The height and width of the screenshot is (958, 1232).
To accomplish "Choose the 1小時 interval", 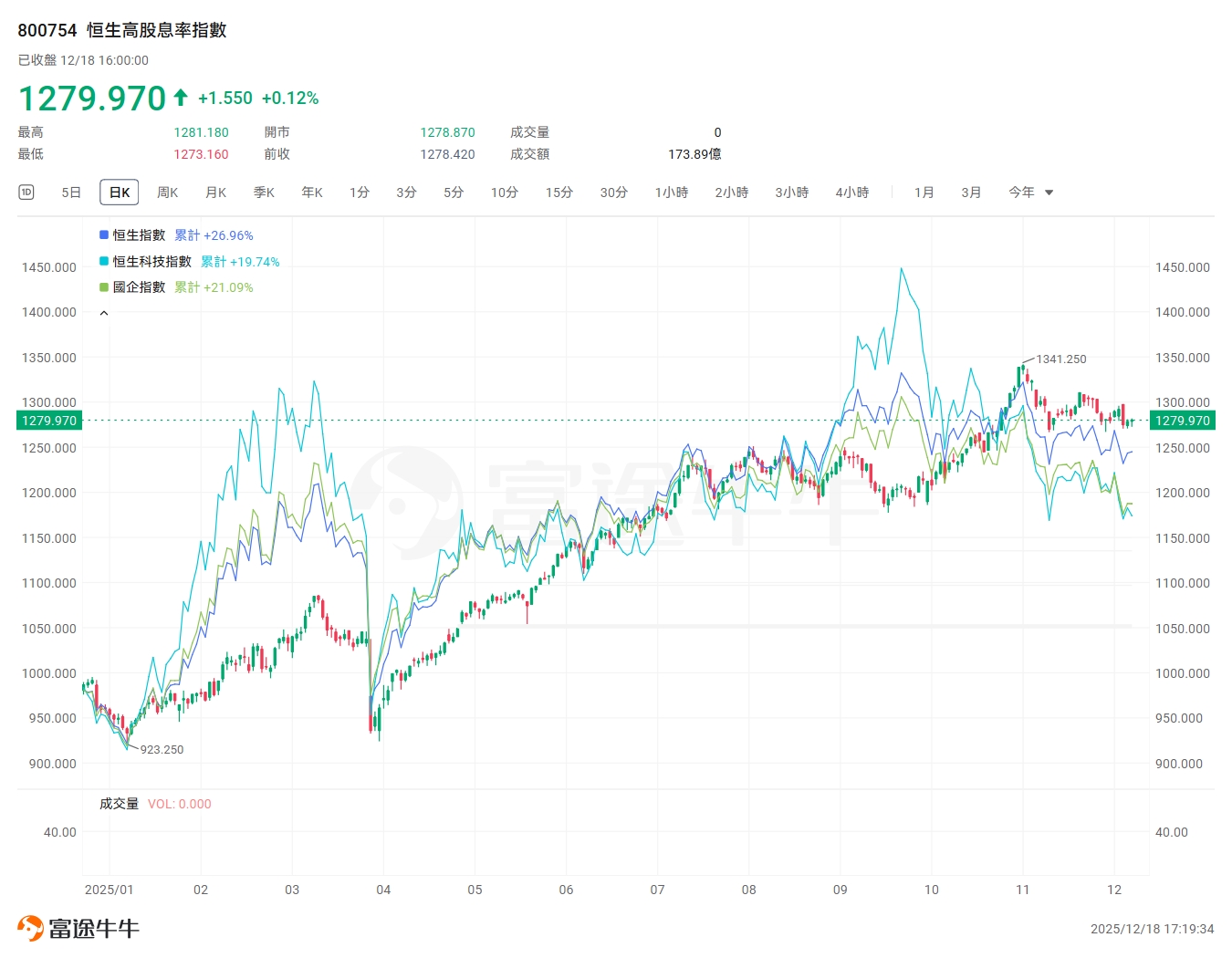I will (x=672, y=193).
